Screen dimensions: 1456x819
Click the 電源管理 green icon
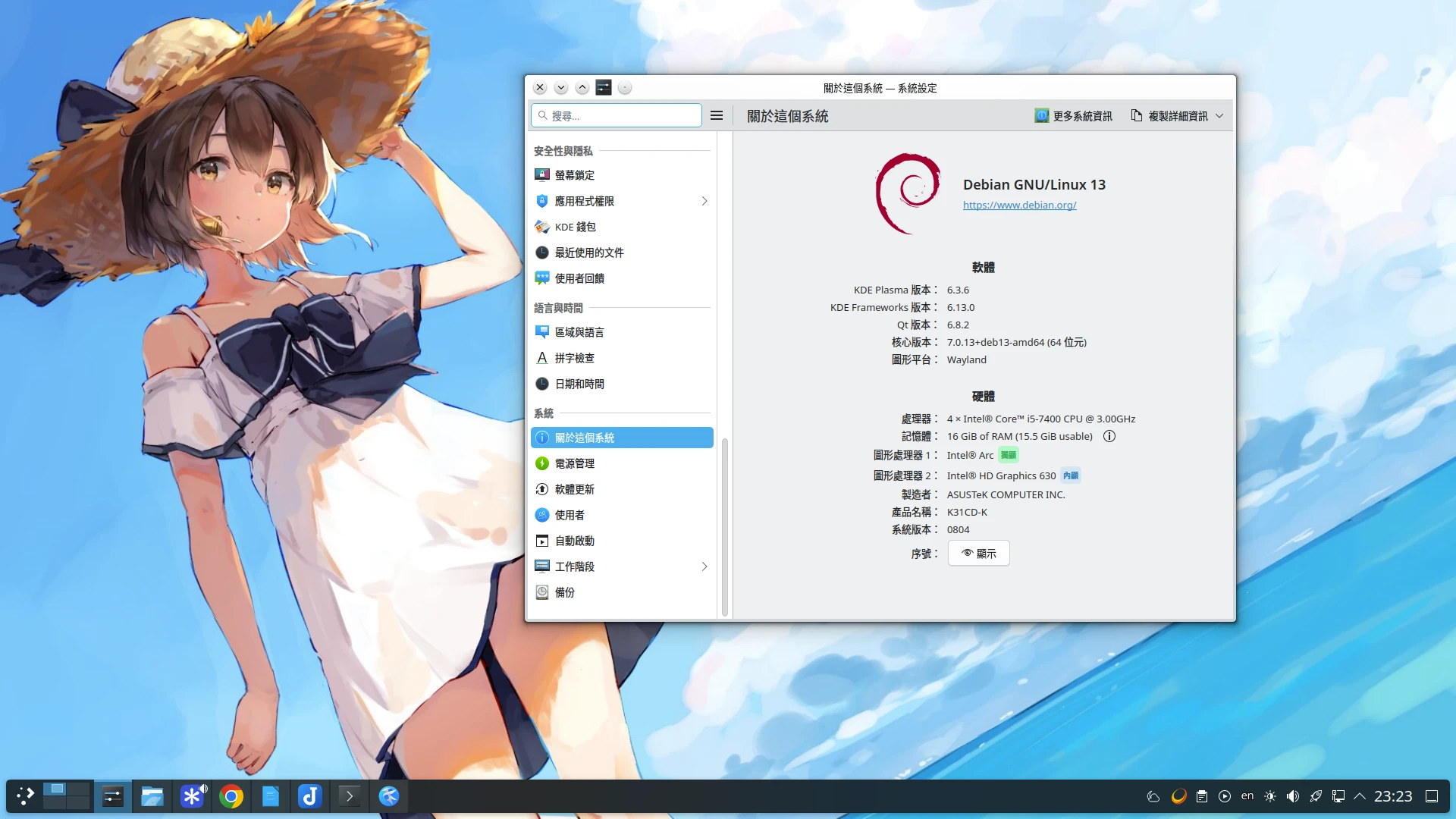542,463
